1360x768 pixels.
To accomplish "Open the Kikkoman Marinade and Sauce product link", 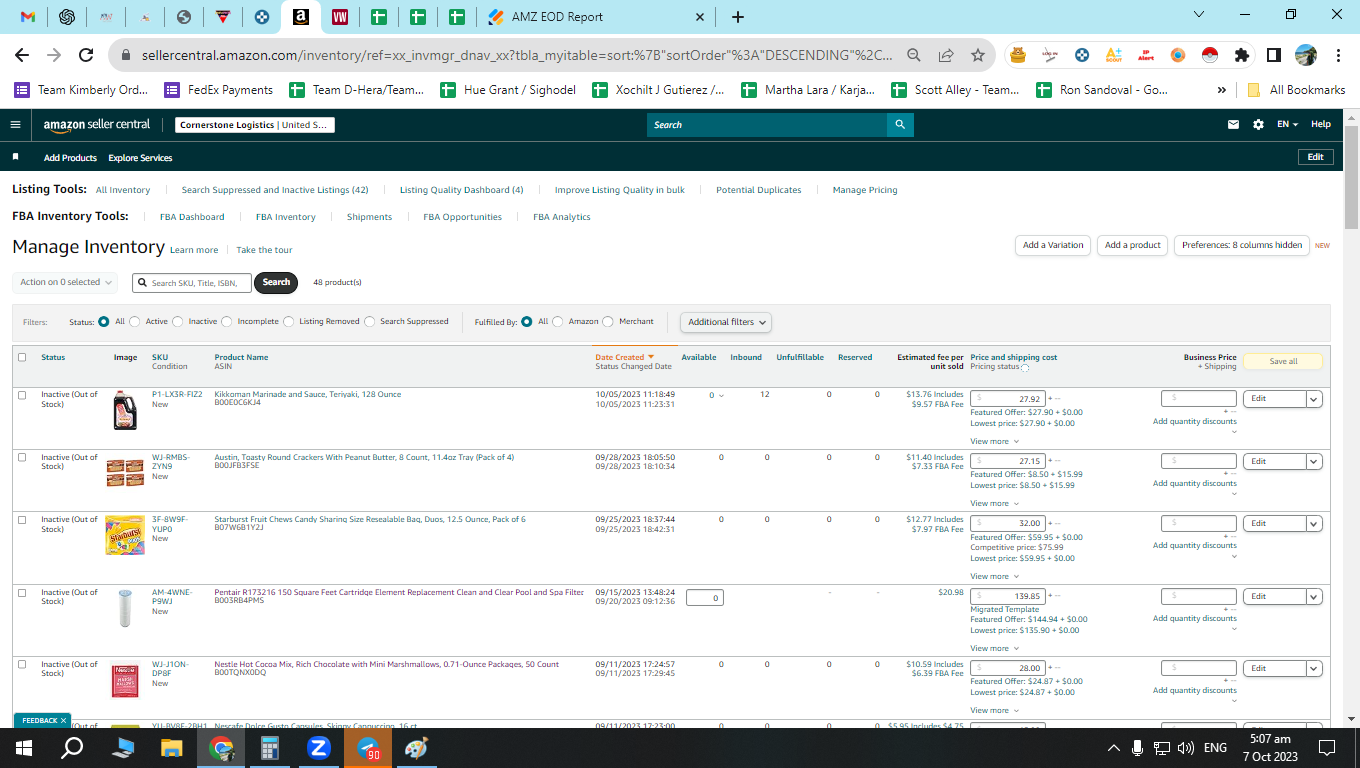I will [x=308, y=394].
